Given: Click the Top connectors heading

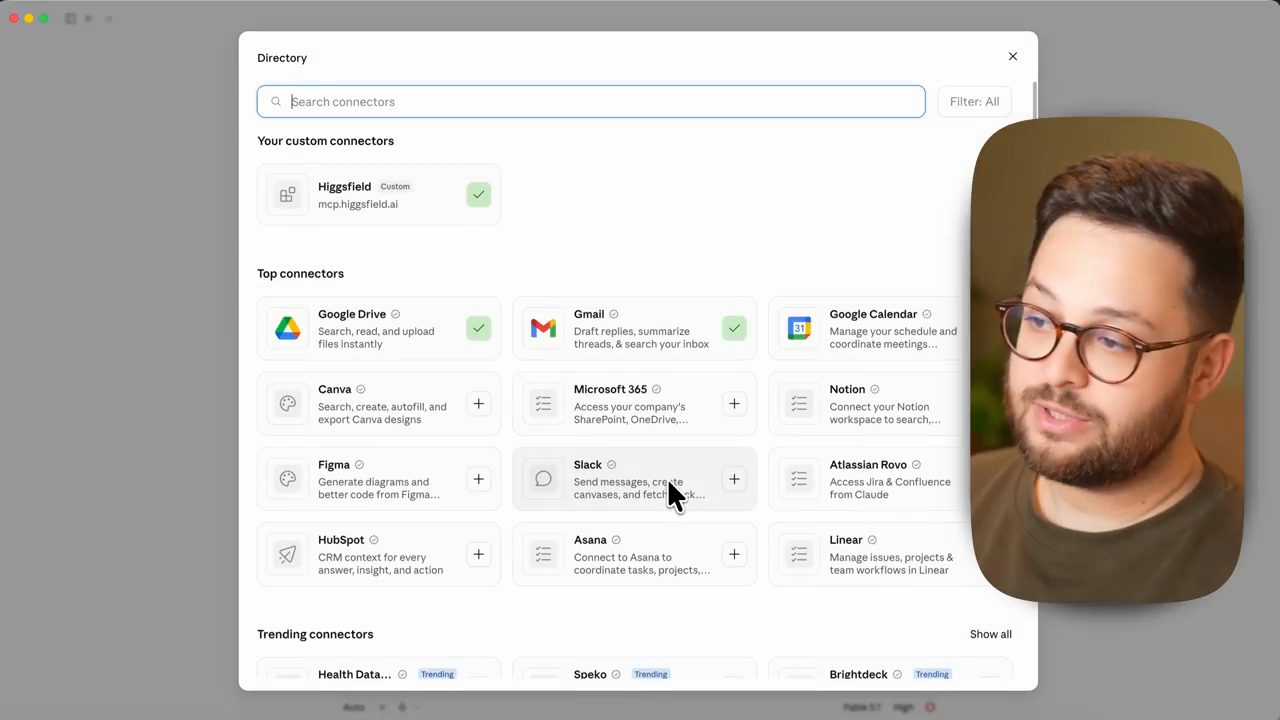Looking at the screenshot, I should 300,273.
